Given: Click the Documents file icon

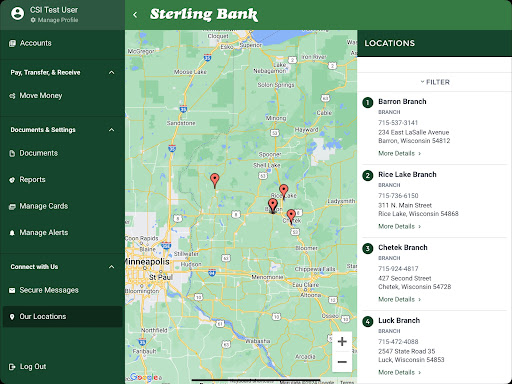Looking at the screenshot, I should coord(12,153).
